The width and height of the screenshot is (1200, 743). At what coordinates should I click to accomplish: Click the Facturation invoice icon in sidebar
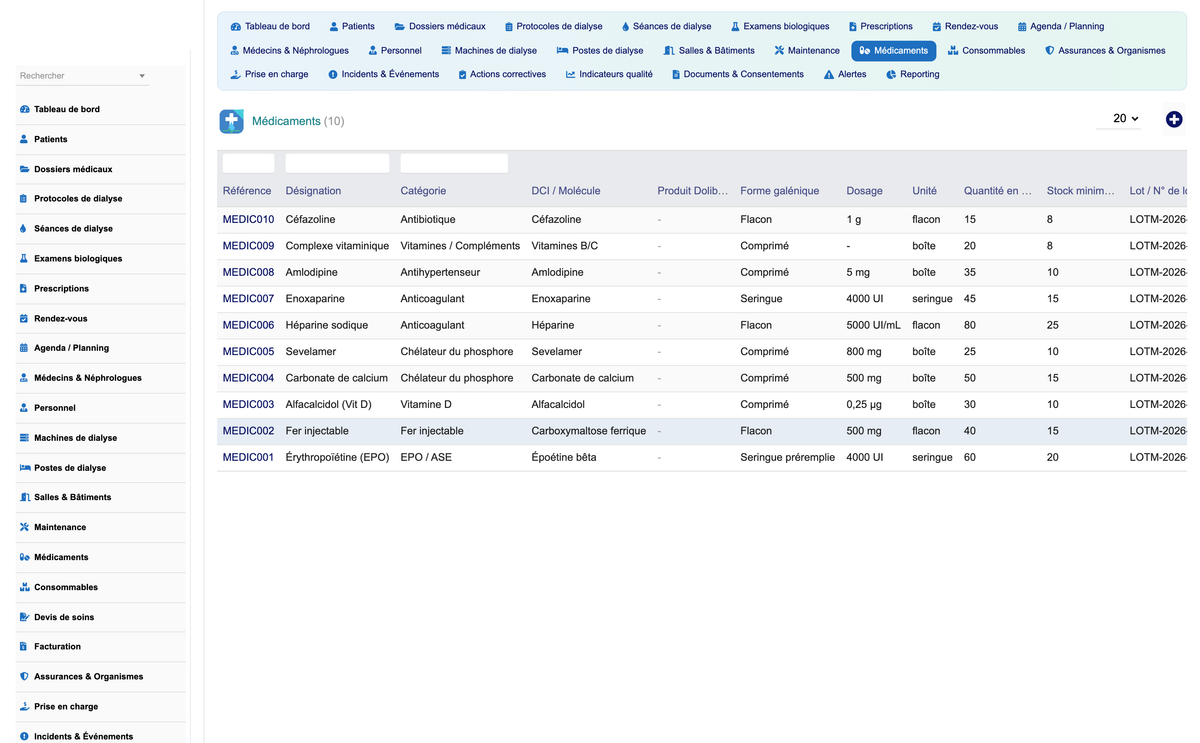pos(24,647)
